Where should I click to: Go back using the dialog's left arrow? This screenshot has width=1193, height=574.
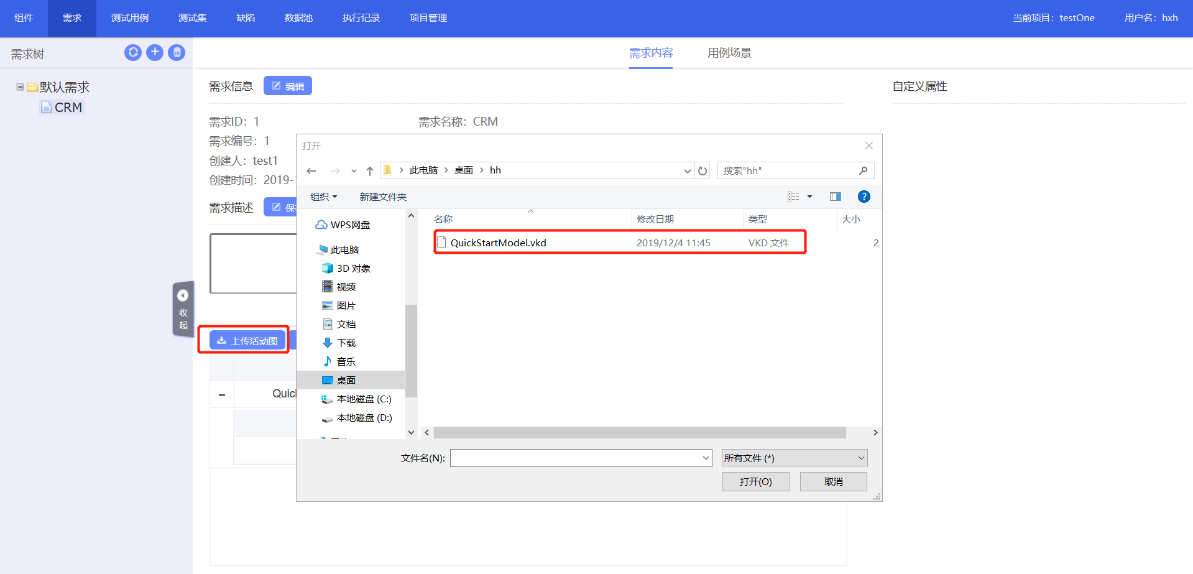(x=312, y=171)
